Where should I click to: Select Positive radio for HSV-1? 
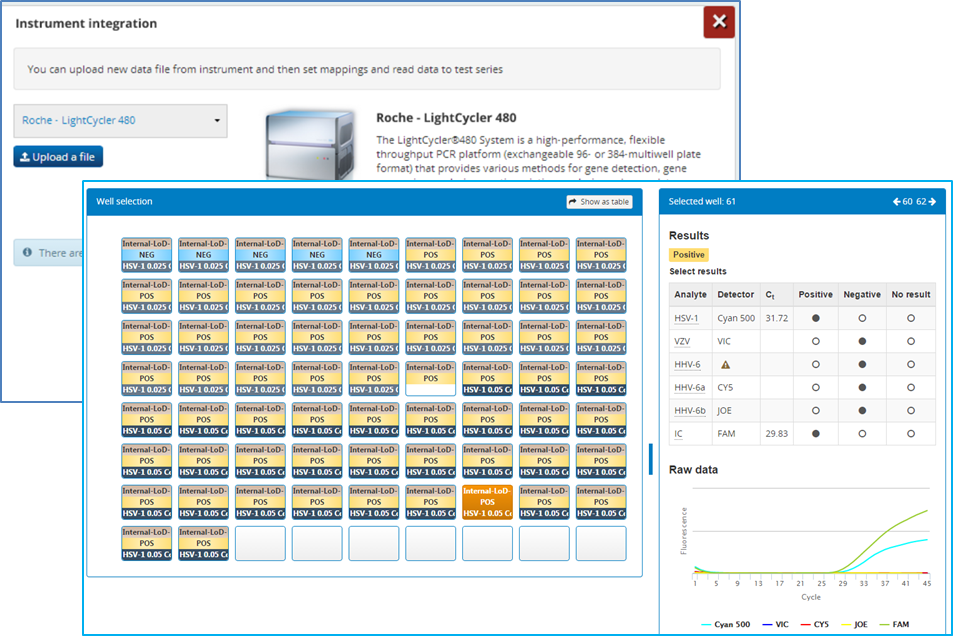[x=816, y=318]
